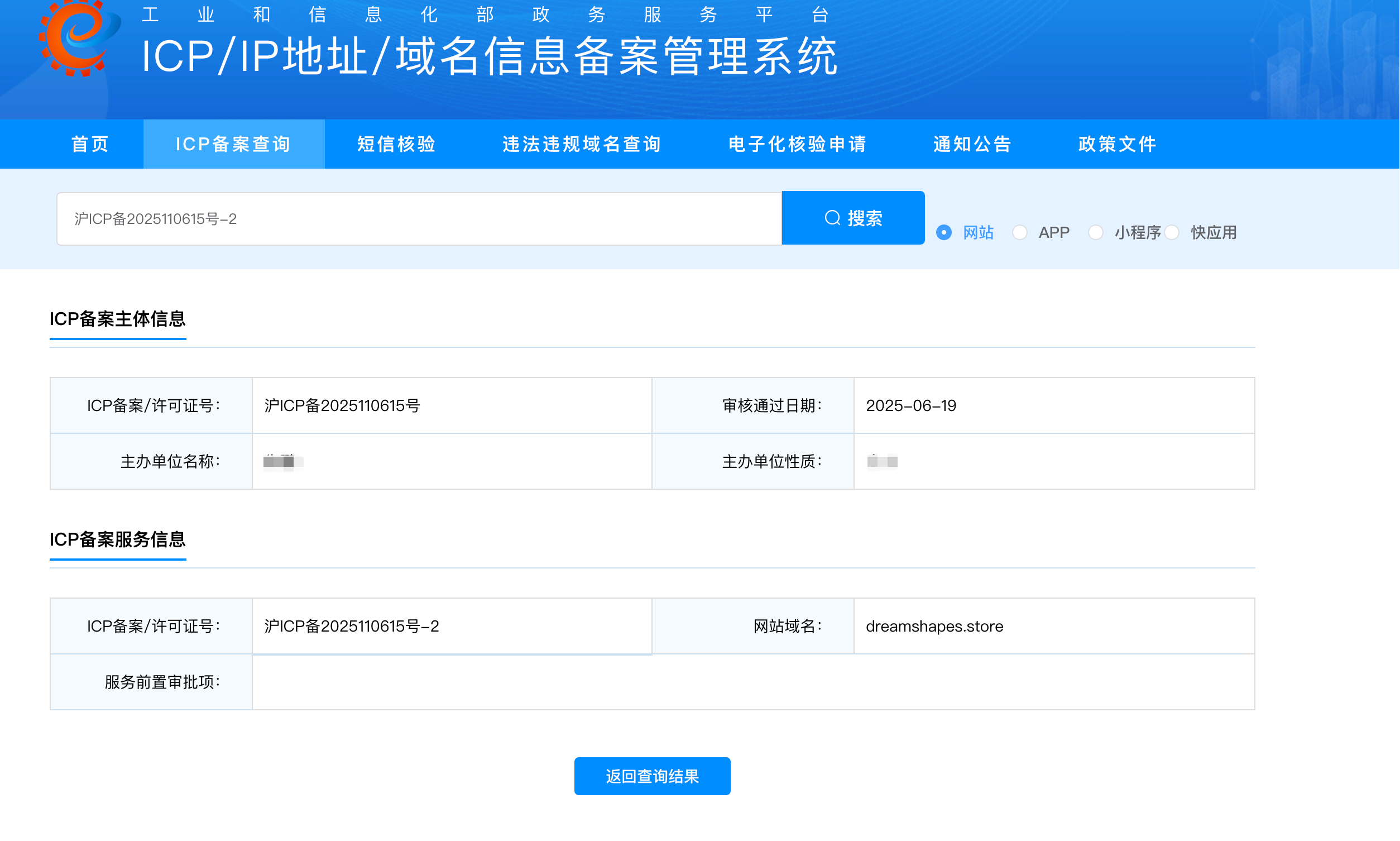Open the 短信核验 menu item

coord(396,144)
